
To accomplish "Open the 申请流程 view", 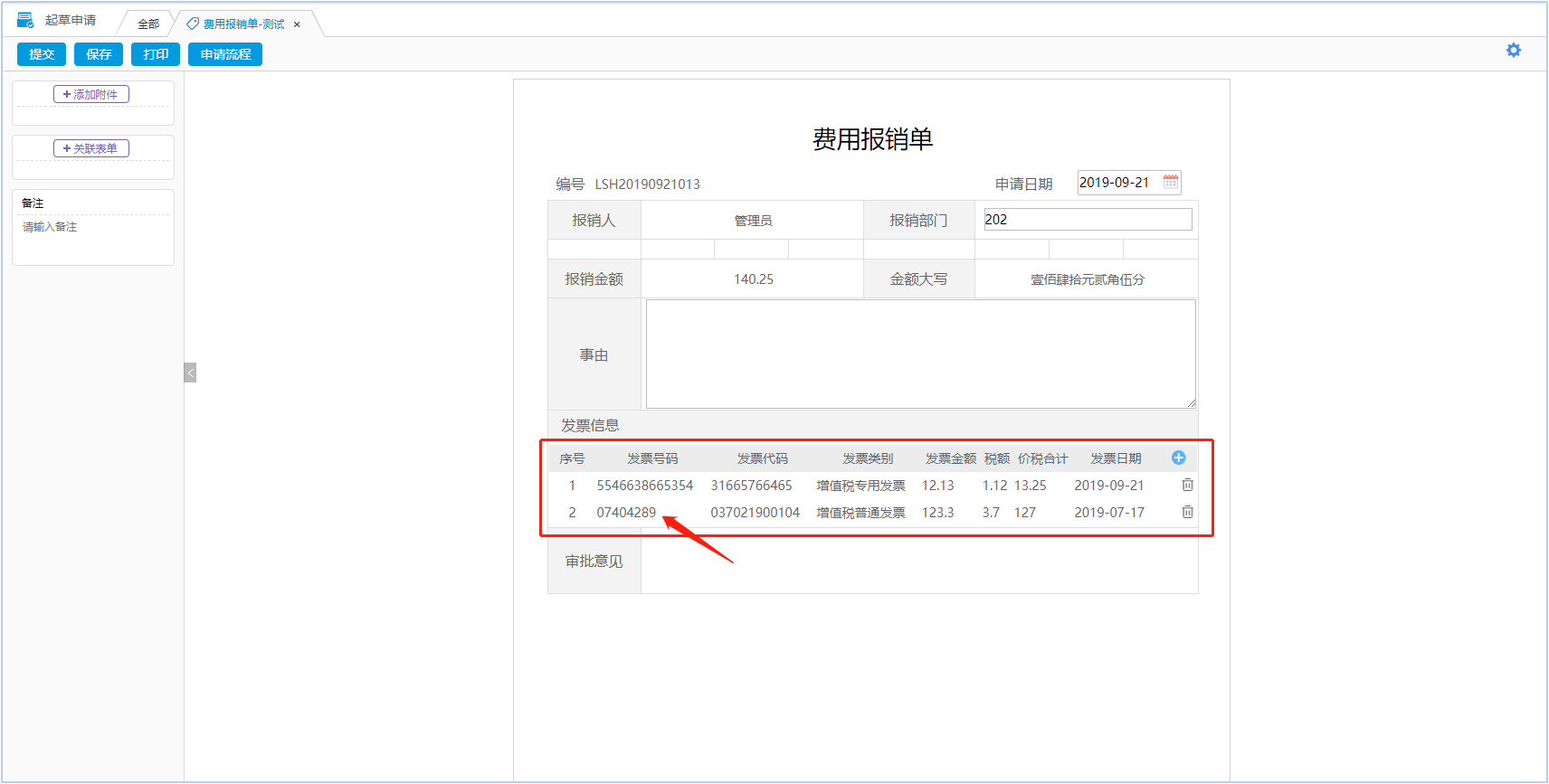I will (225, 54).
